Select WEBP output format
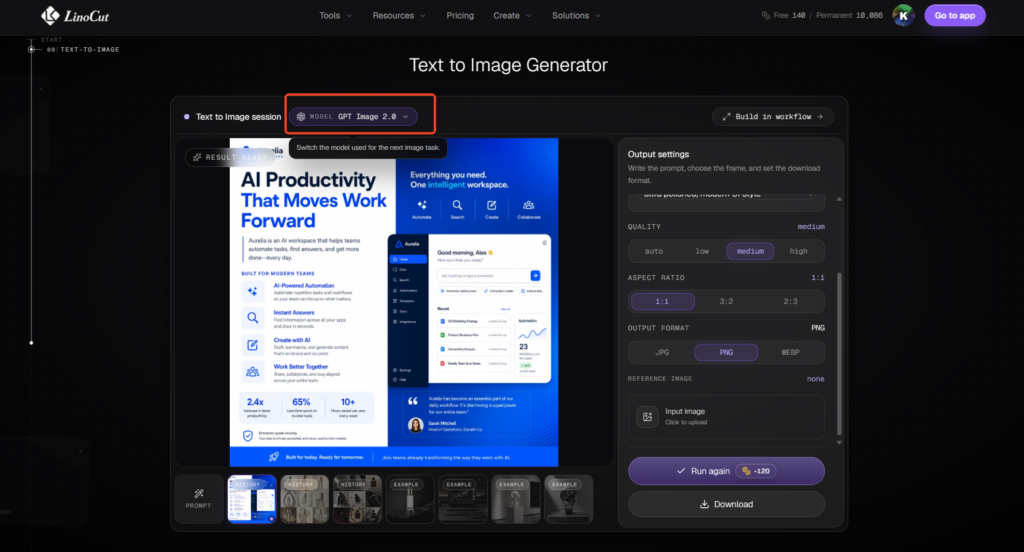1024x552 pixels. [x=790, y=352]
